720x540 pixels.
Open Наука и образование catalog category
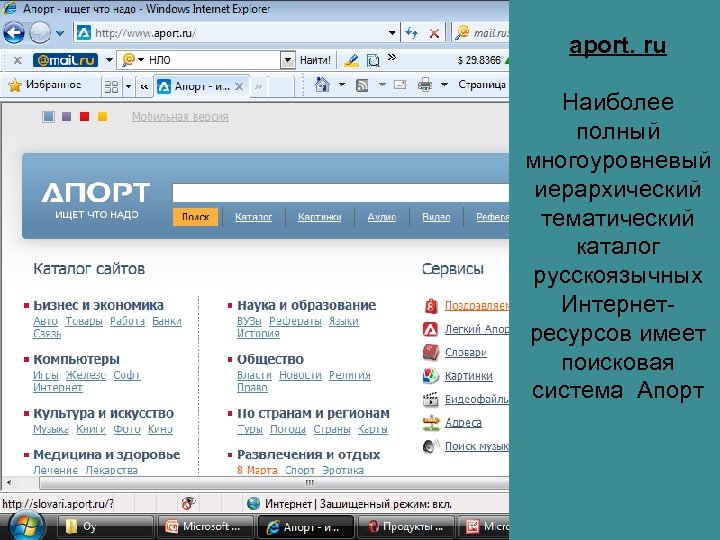307,305
